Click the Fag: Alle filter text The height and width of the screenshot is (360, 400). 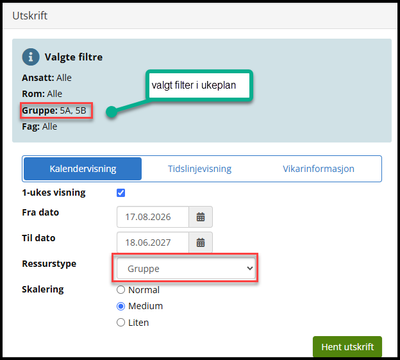40,127
